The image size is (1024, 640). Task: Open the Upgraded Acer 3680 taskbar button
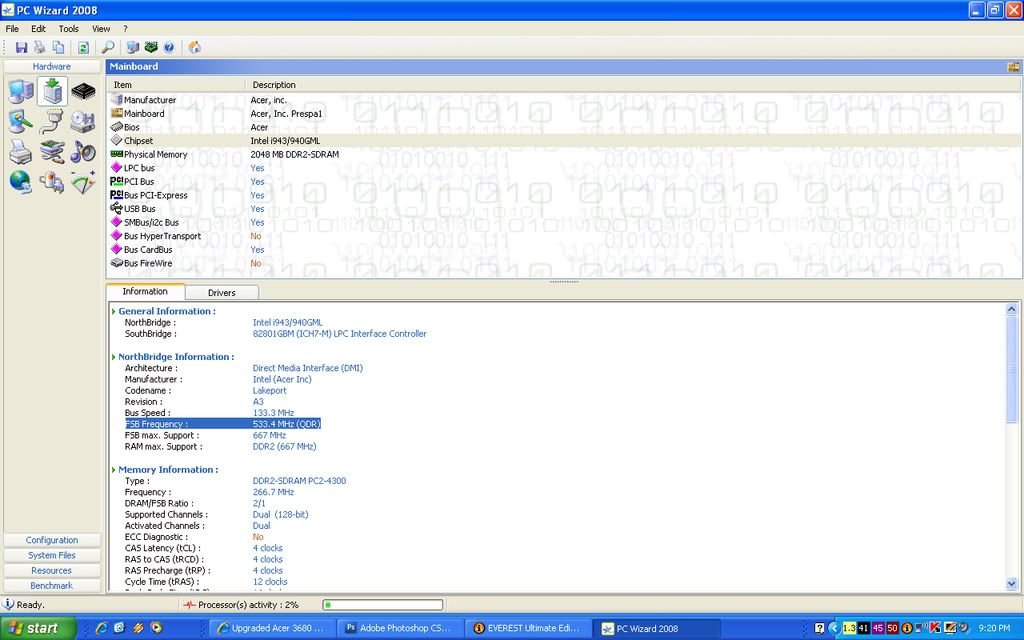271,628
